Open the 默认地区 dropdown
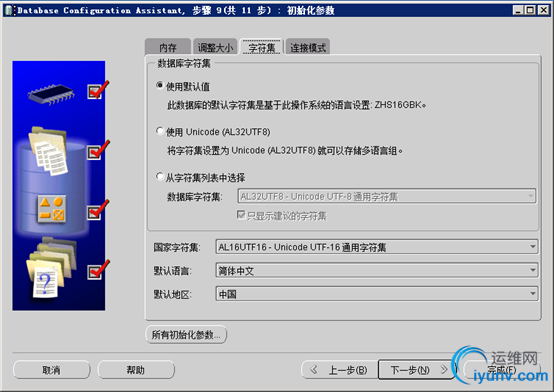Image resolution: width=554 pixels, height=392 pixels. click(x=377, y=294)
